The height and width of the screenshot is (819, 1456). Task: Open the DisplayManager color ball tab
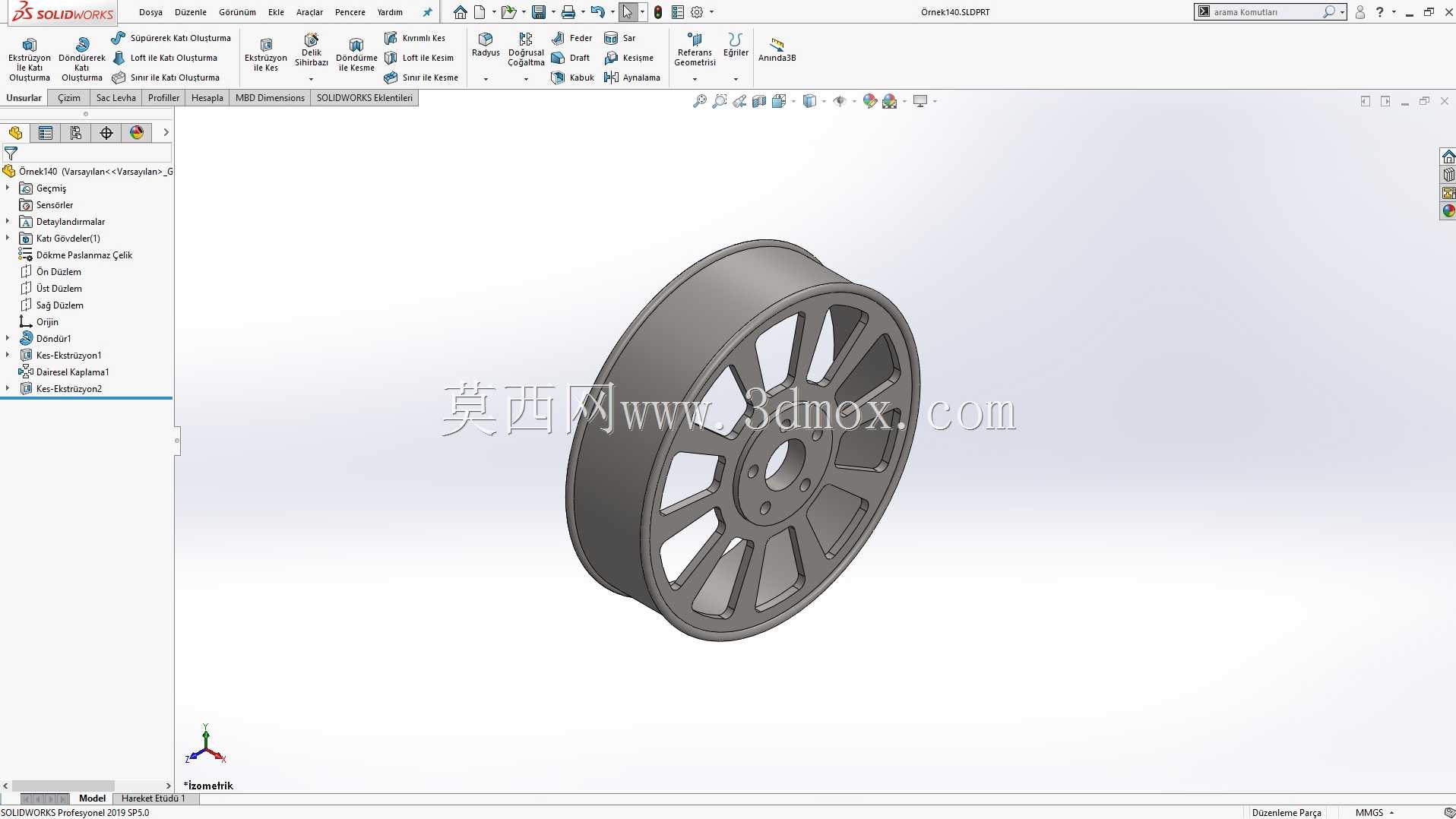[137, 133]
